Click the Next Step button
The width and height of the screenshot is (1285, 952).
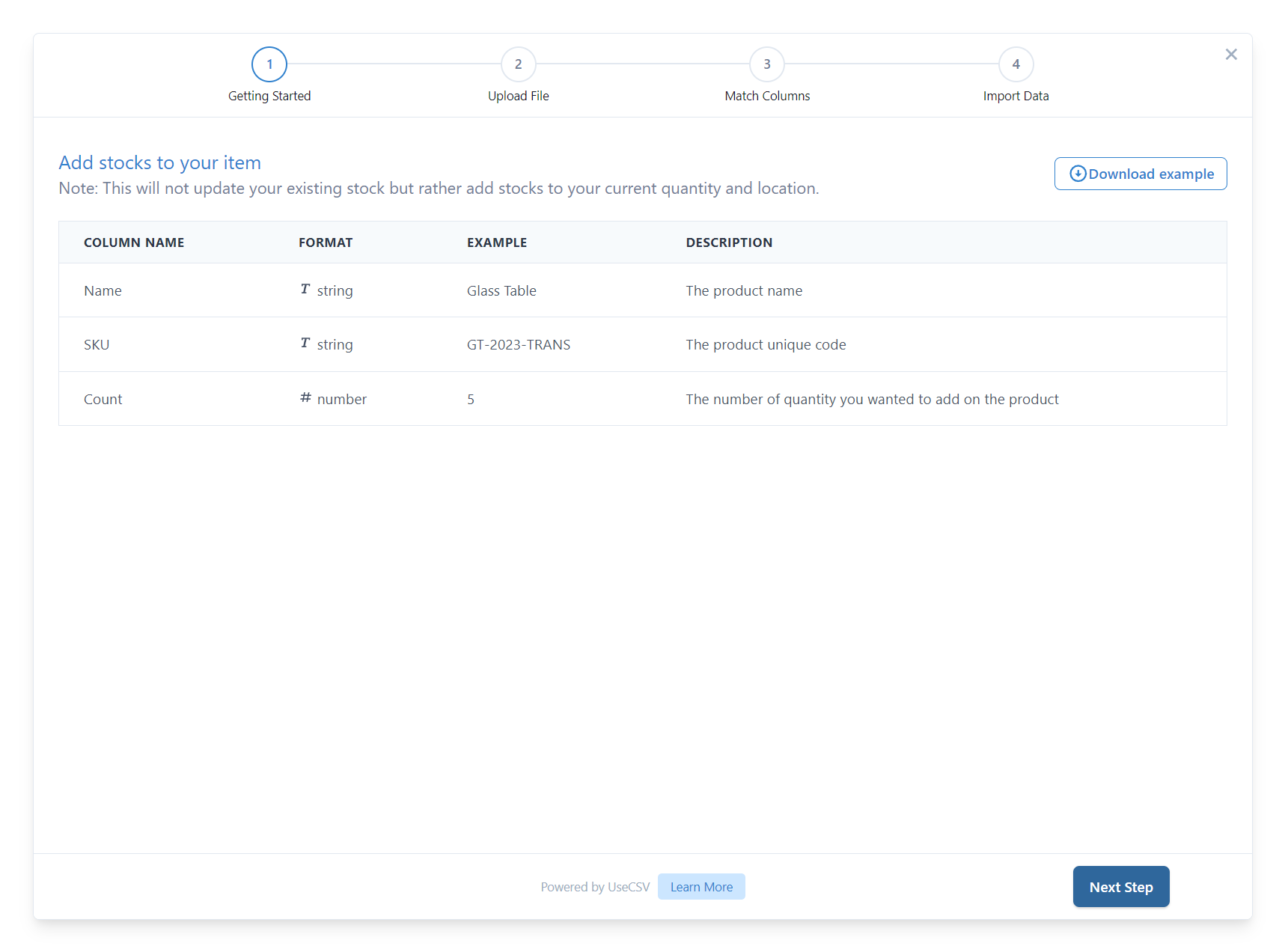(x=1121, y=887)
